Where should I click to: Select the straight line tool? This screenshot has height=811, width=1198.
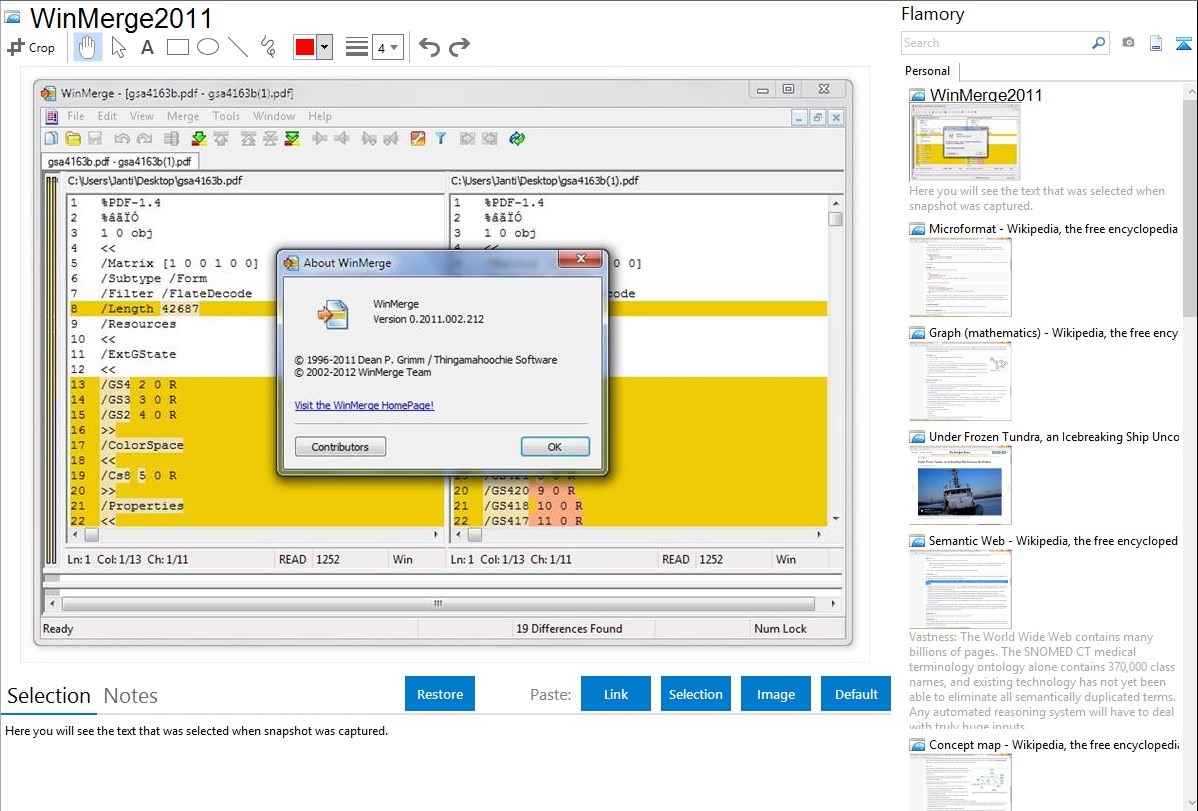[238, 47]
